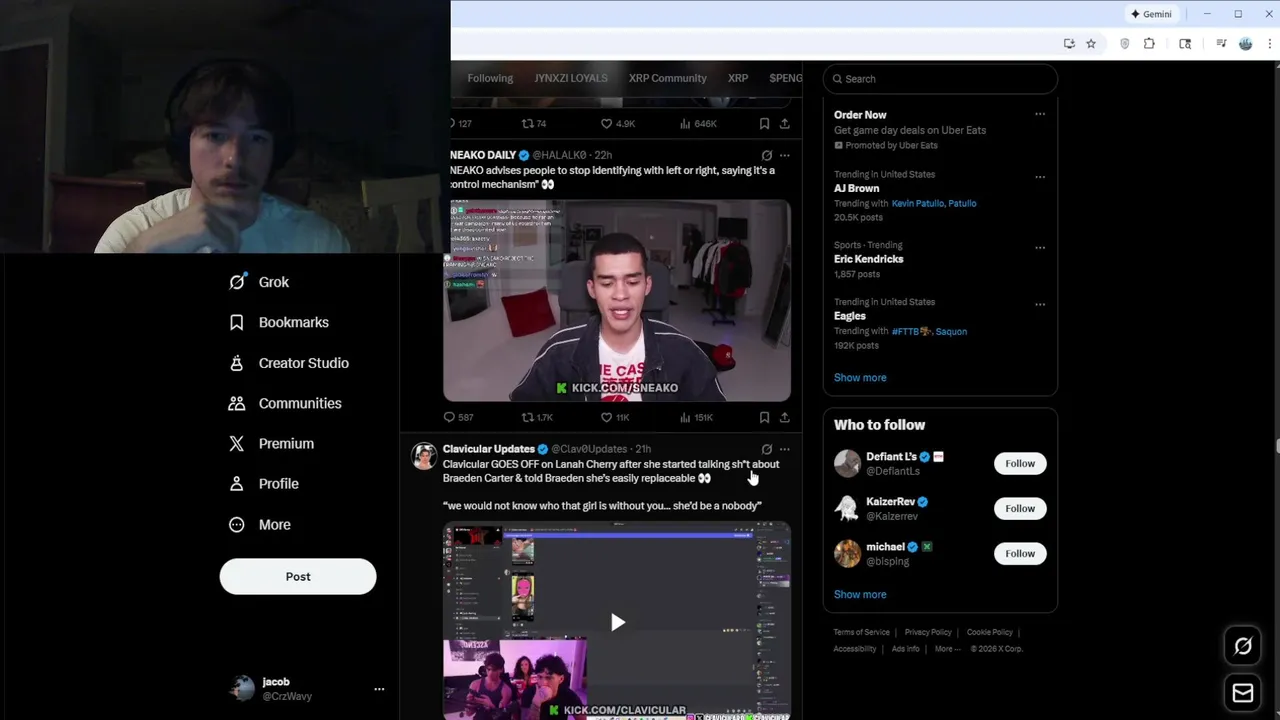This screenshot has width=1280, height=720.
Task: Expand the More sidebar menu
Action: coord(259,524)
